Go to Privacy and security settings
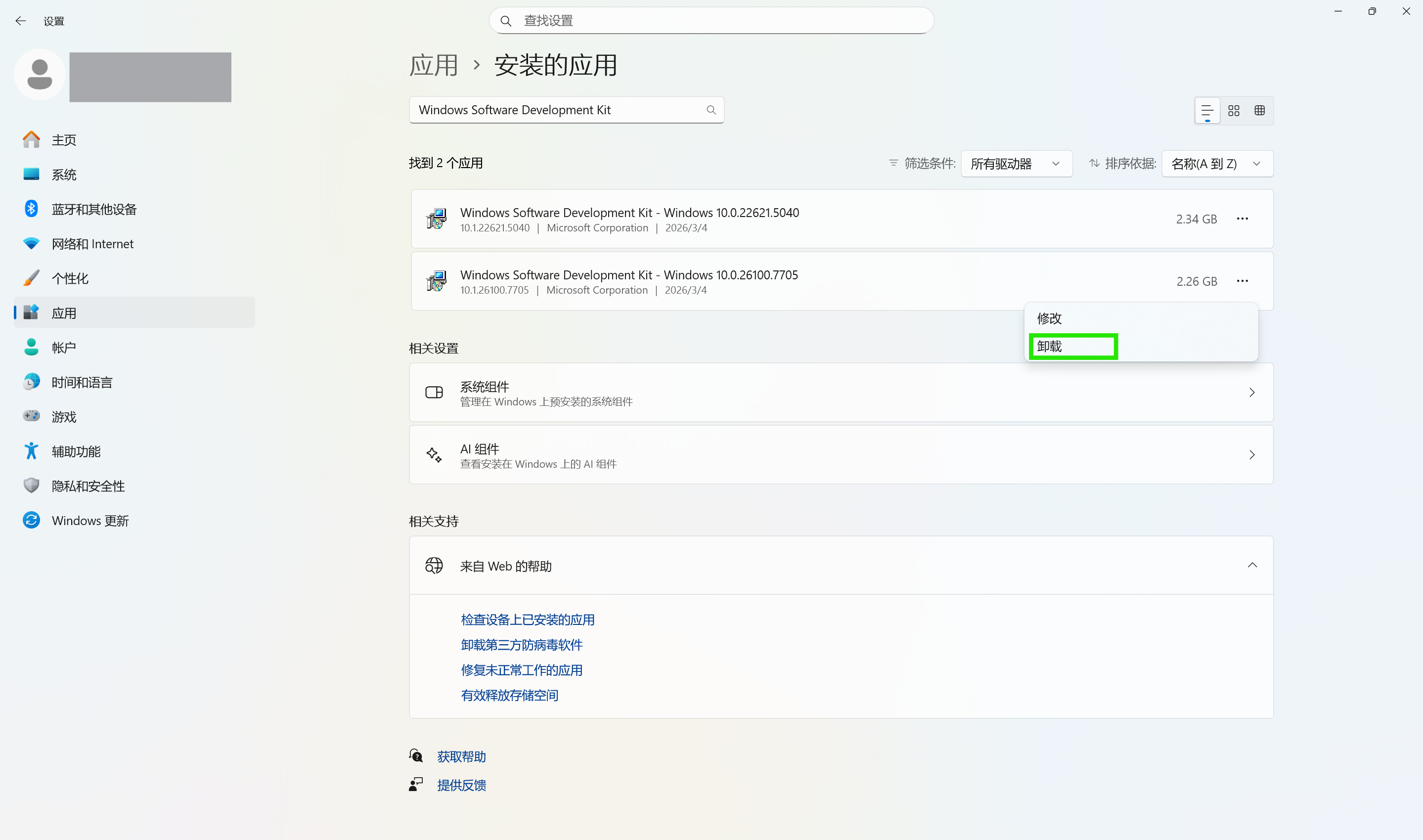1423x840 pixels. [88, 486]
